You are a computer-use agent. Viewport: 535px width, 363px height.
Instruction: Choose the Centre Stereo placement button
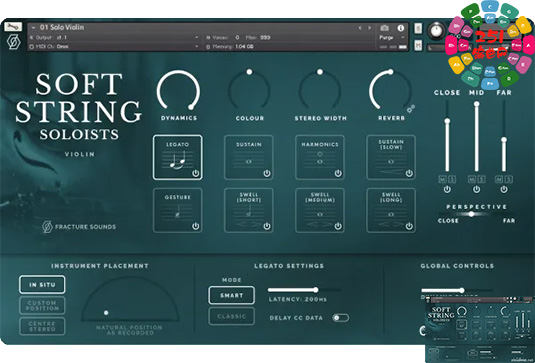tap(42, 326)
